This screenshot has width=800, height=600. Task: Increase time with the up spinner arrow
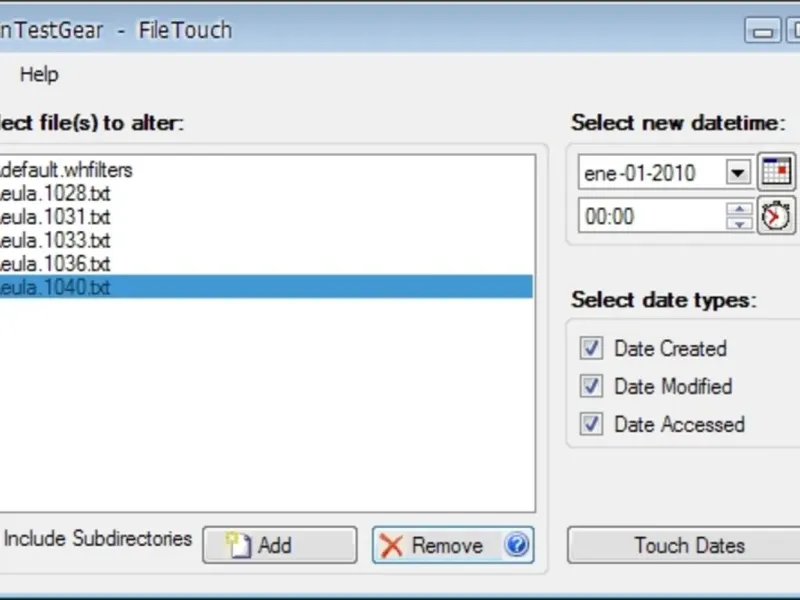point(739,209)
